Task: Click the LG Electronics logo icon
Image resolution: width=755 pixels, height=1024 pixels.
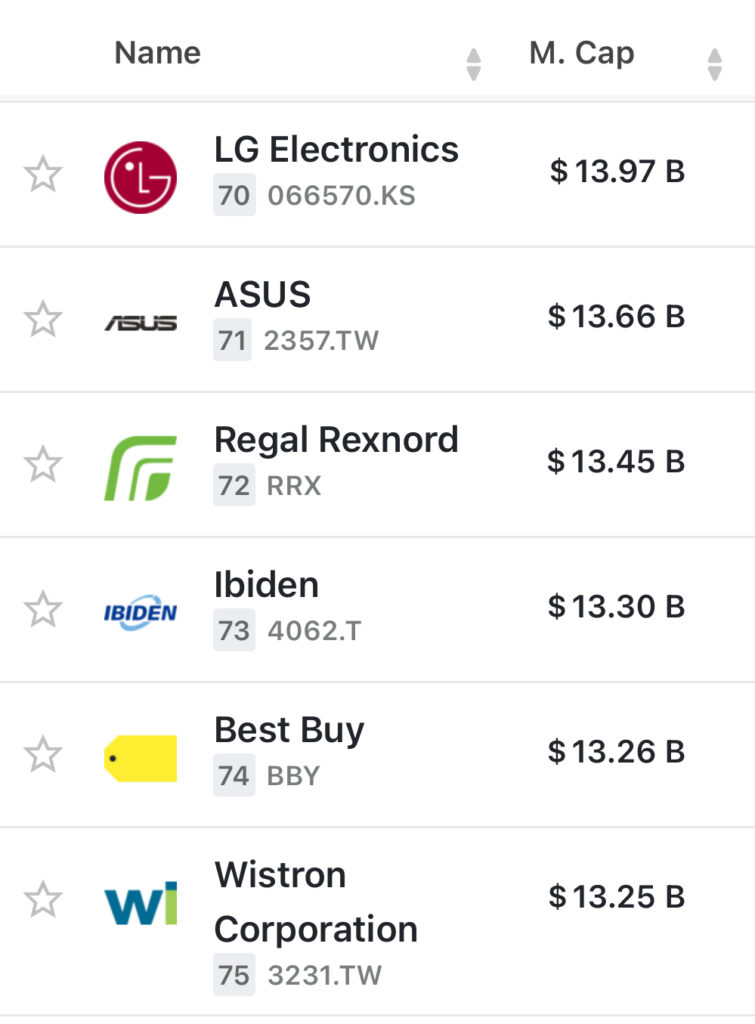Action: click(x=140, y=177)
